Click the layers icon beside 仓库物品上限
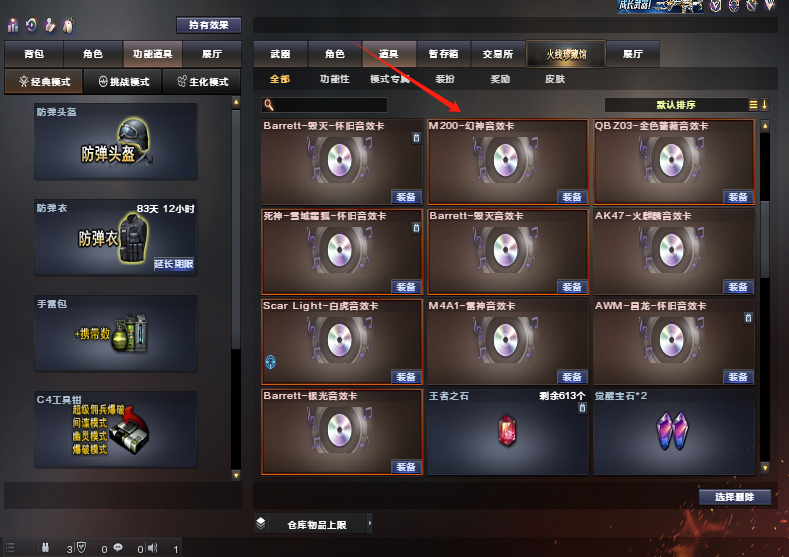This screenshot has width=789, height=557. pyautogui.click(x=261, y=523)
